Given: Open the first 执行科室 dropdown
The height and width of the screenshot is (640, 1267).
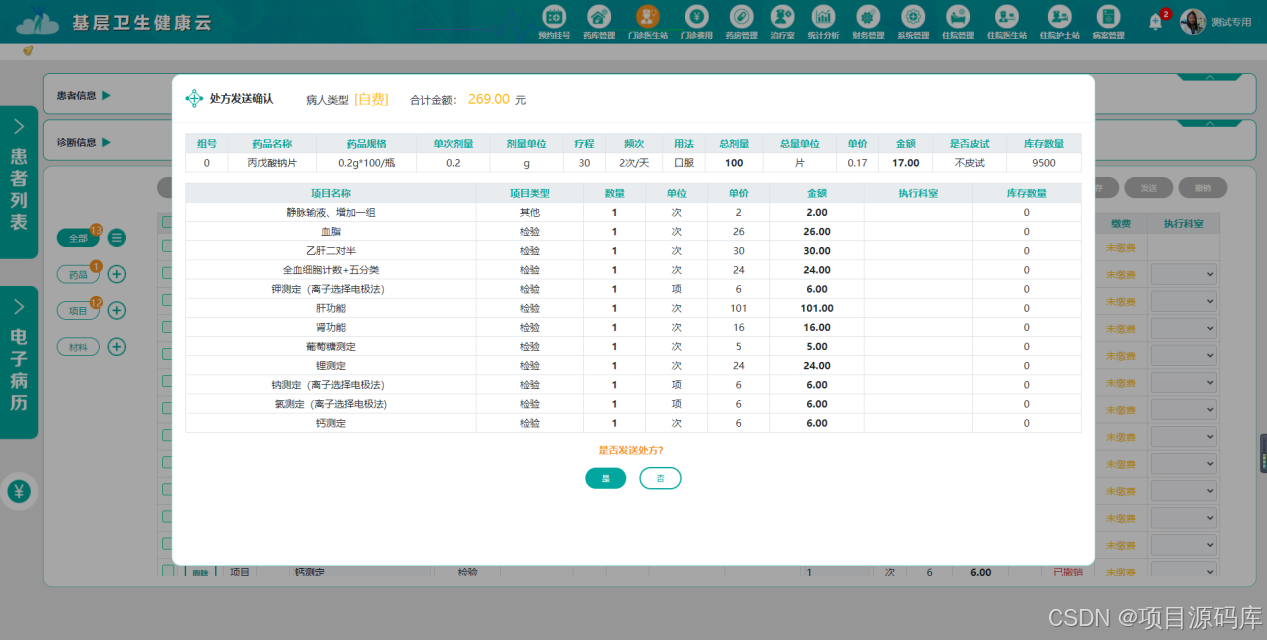Looking at the screenshot, I should tap(1183, 273).
